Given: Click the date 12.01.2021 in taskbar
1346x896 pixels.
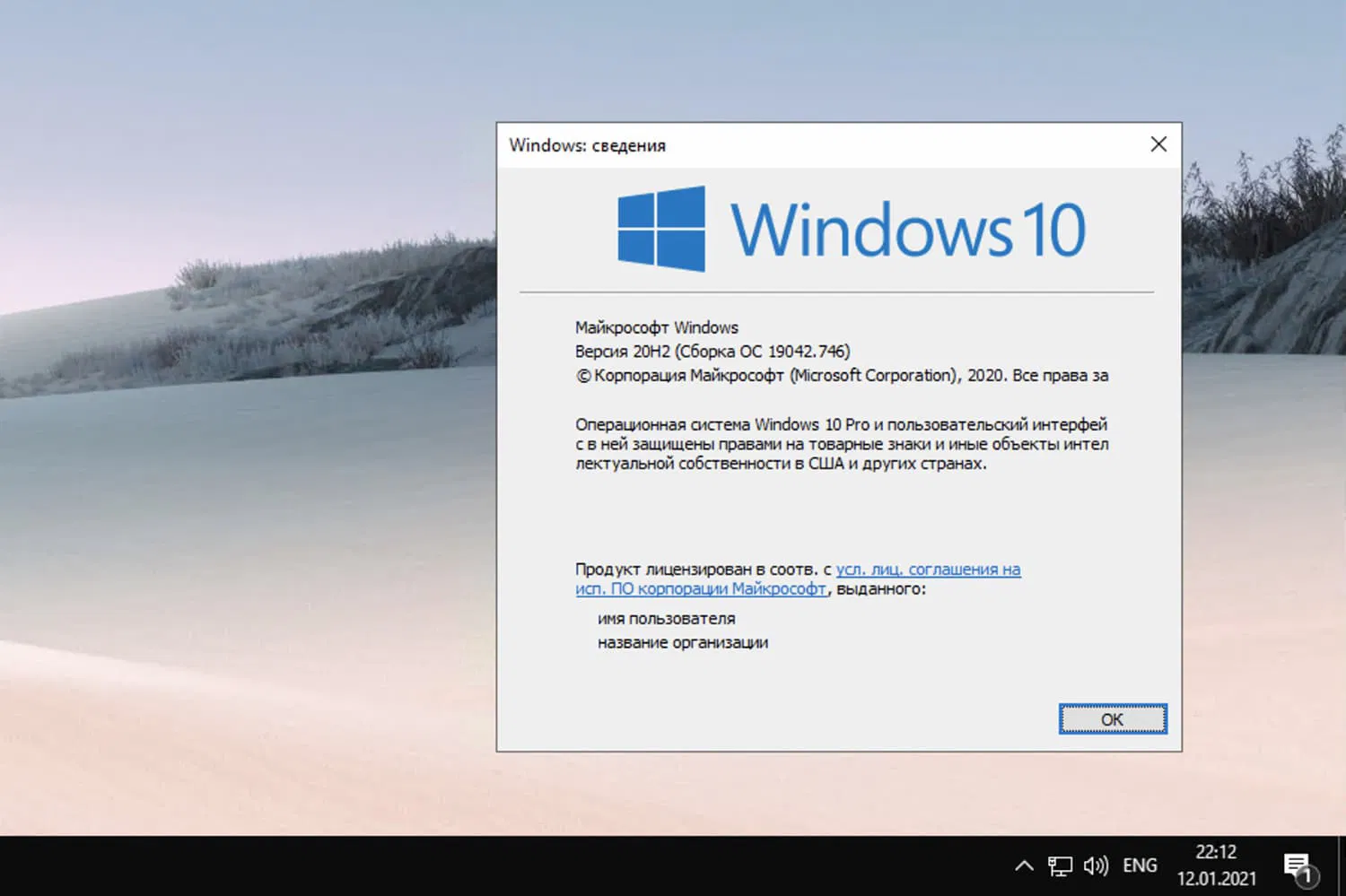Looking at the screenshot, I should (x=1216, y=877).
